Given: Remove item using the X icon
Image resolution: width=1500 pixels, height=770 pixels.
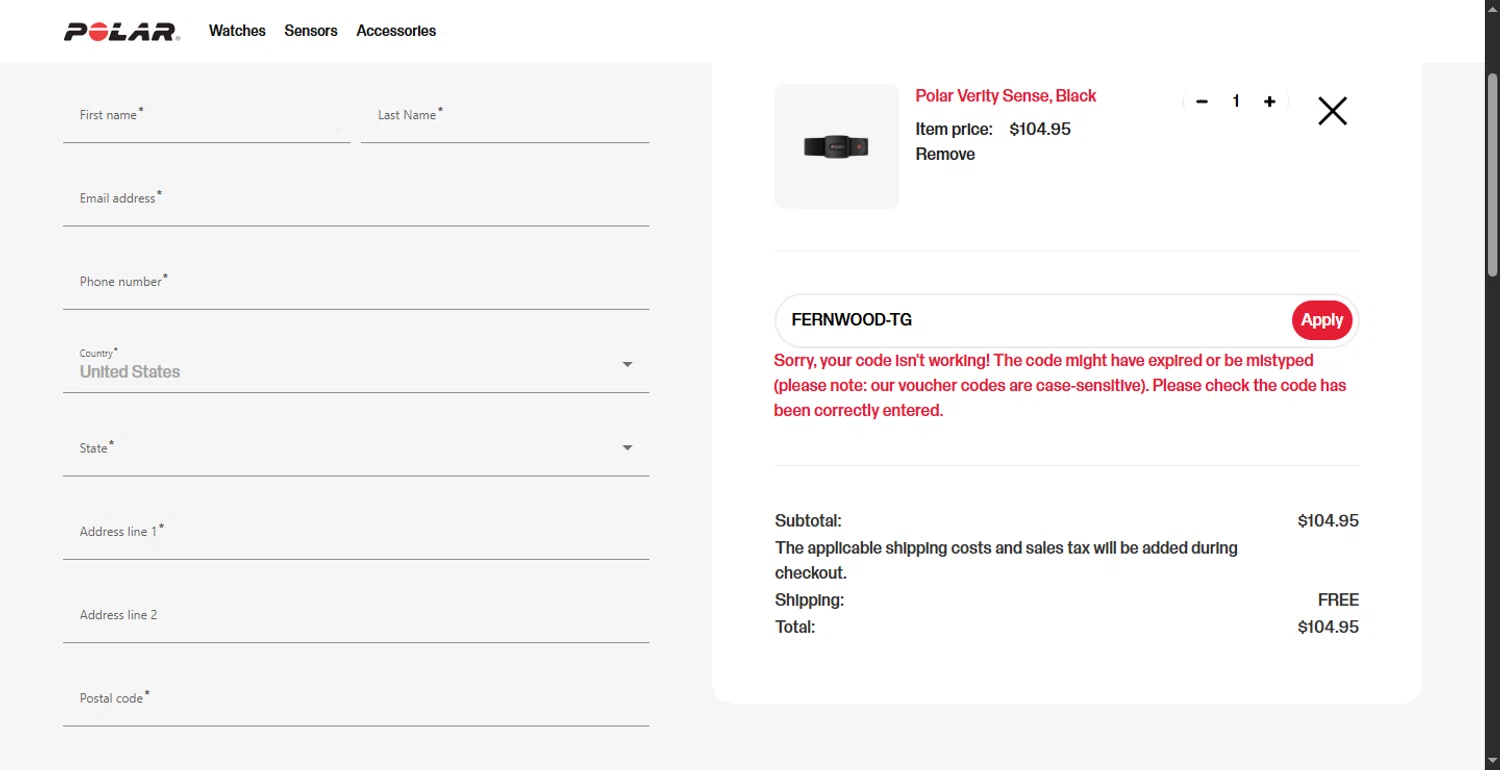Looking at the screenshot, I should [1332, 111].
